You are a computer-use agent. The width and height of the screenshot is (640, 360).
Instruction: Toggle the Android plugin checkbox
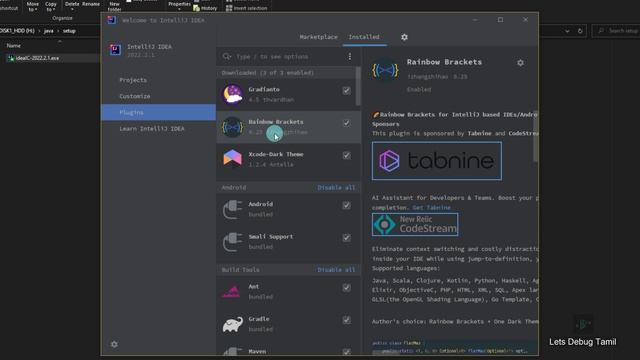pyautogui.click(x=346, y=205)
